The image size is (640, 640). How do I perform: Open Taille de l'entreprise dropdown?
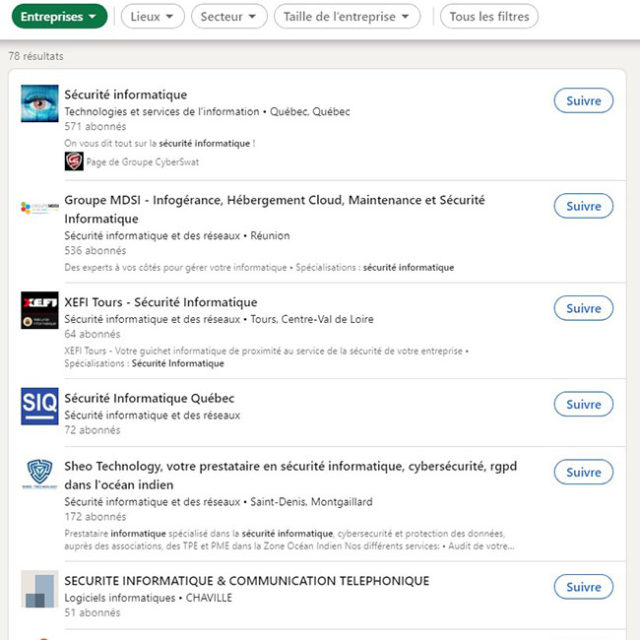click(x=347, y=16)
